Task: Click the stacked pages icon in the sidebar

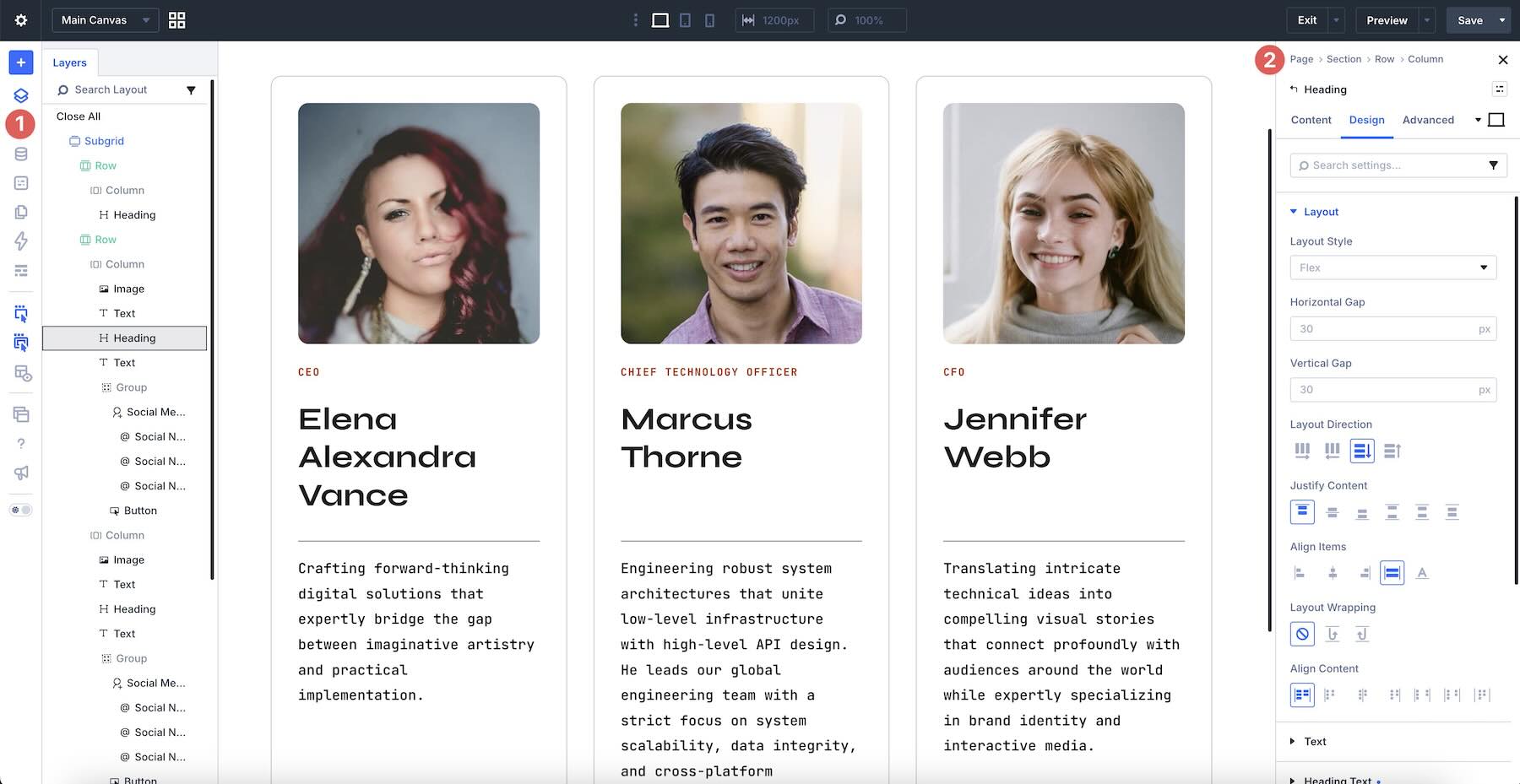Action: pos(21,212)
